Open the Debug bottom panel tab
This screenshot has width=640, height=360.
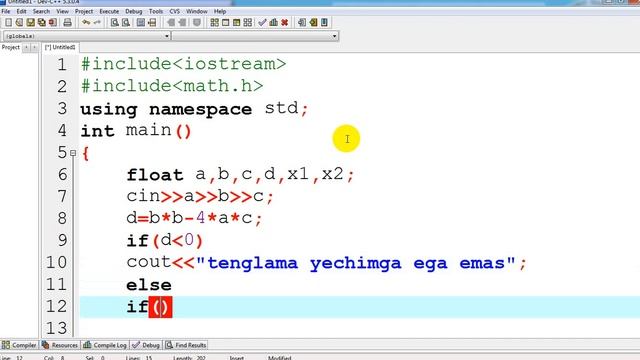click(x=146, y=345)
